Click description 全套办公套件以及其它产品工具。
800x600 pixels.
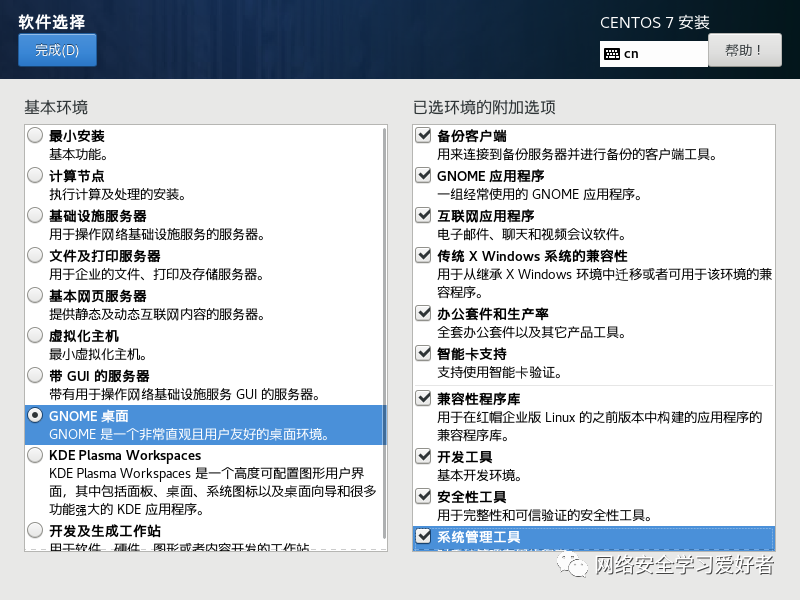click(532, 332)
